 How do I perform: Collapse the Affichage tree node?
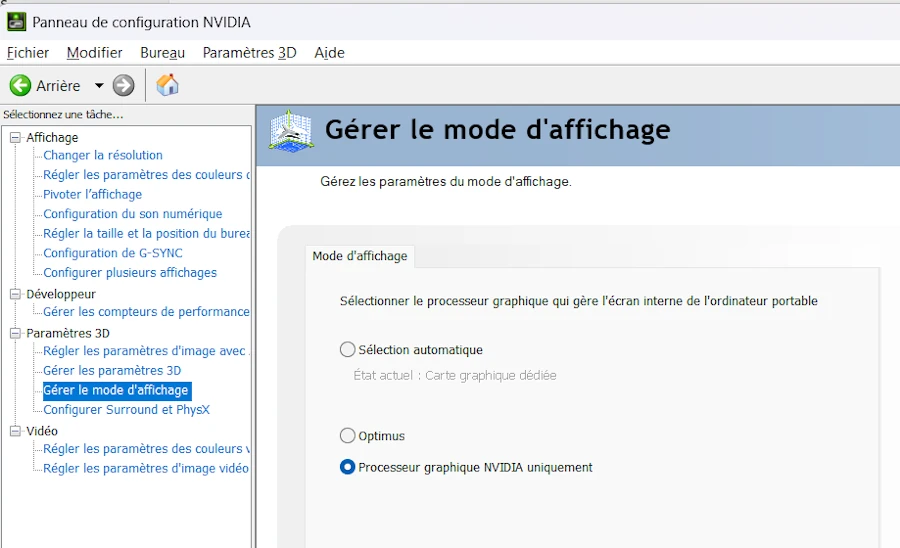pyautogui.click(x=15, y=138)
